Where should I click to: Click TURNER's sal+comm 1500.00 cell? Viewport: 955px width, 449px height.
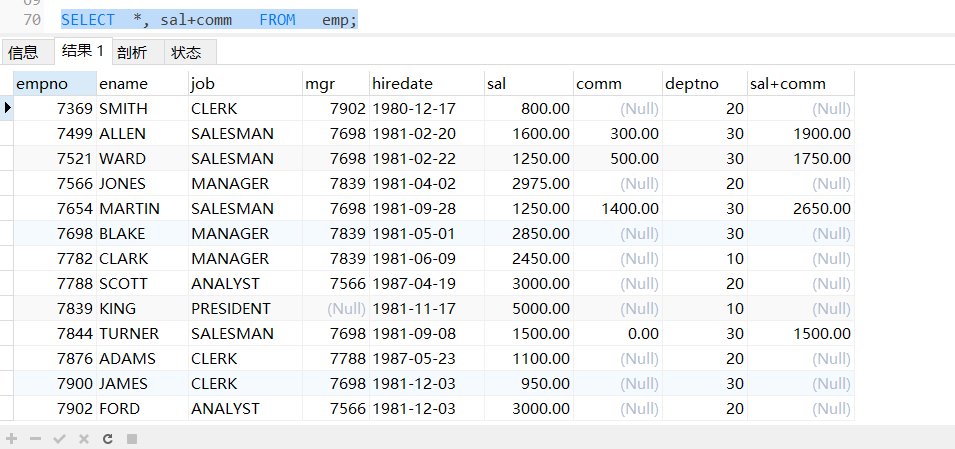point(801,333)
